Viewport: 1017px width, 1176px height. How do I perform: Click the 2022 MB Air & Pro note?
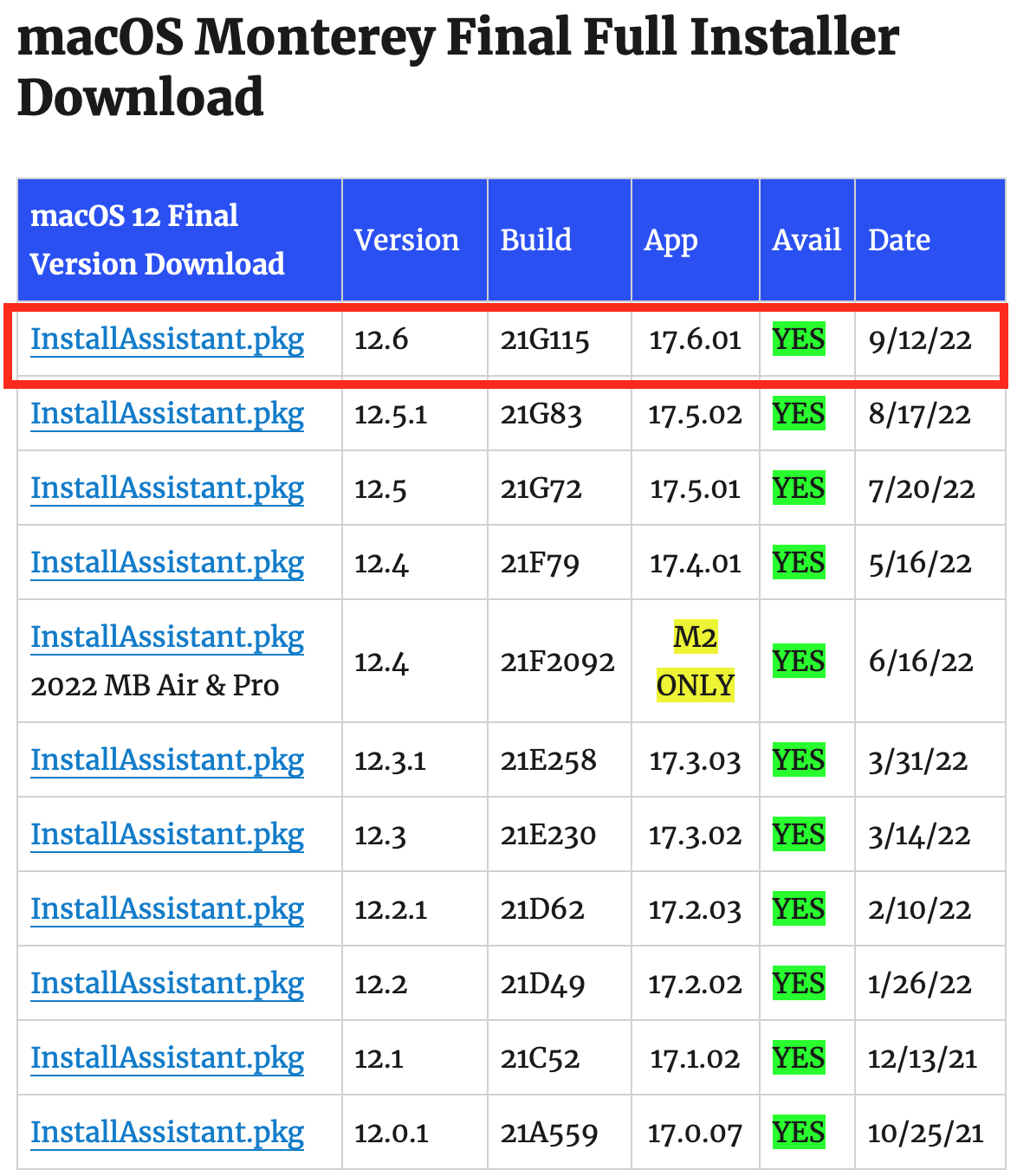155,686
